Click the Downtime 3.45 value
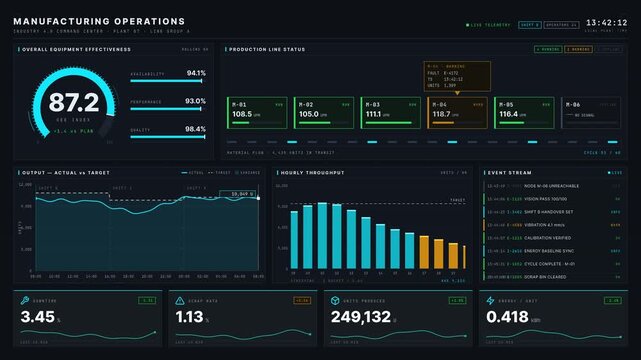This screenshot has height=360, width=641. click(x=38, y=317)
